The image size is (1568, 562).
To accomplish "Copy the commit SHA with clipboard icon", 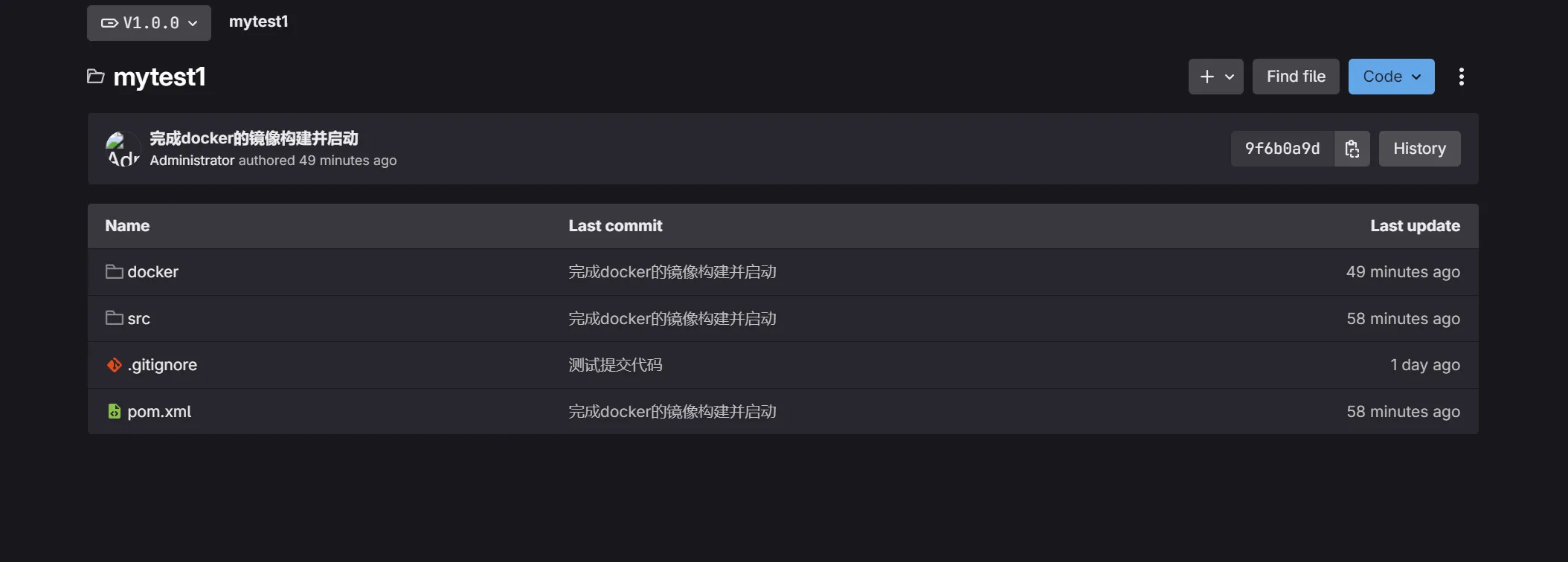I will pyautogui.click(x=1352, y=149).
